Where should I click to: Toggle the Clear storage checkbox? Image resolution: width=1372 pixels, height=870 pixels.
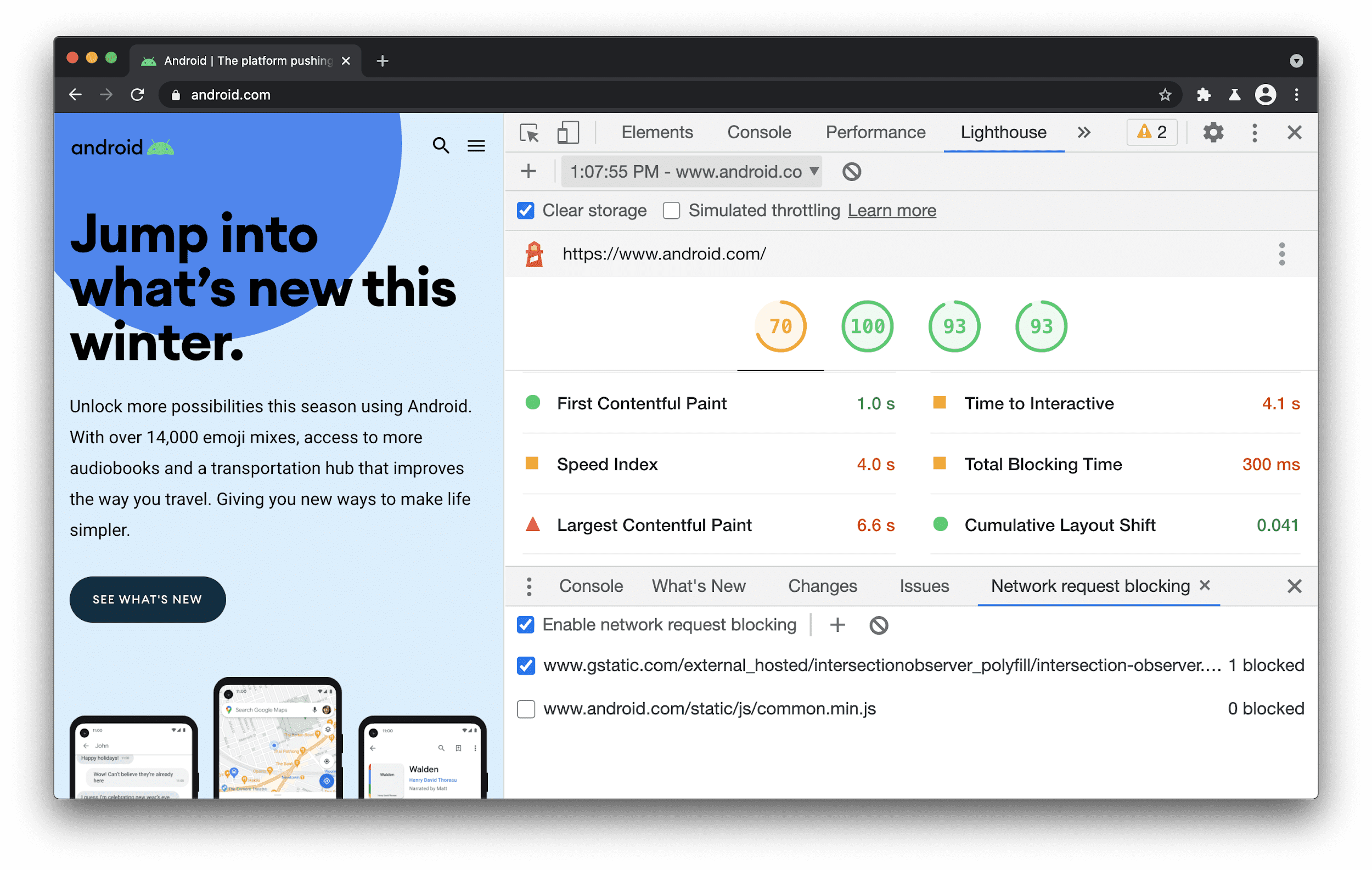coord(525,210)
